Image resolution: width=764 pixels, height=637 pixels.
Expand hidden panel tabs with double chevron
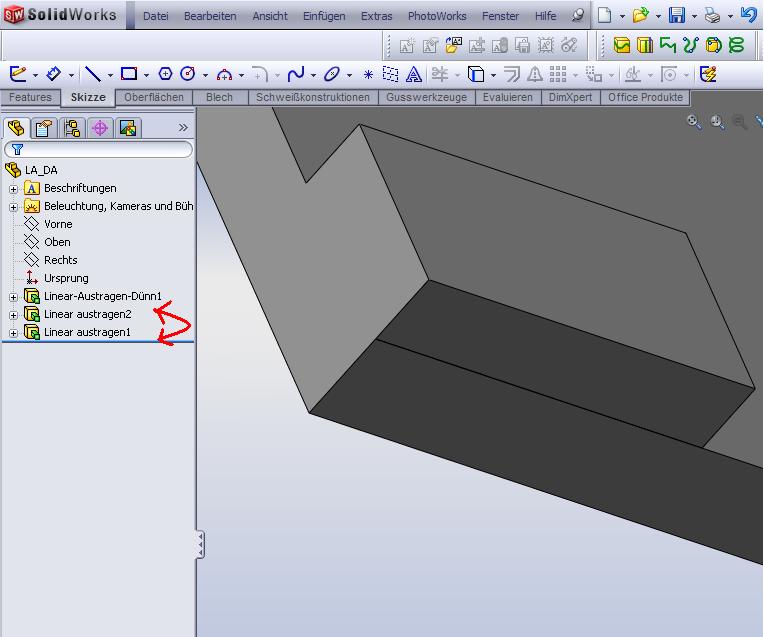tap(183, 127)
